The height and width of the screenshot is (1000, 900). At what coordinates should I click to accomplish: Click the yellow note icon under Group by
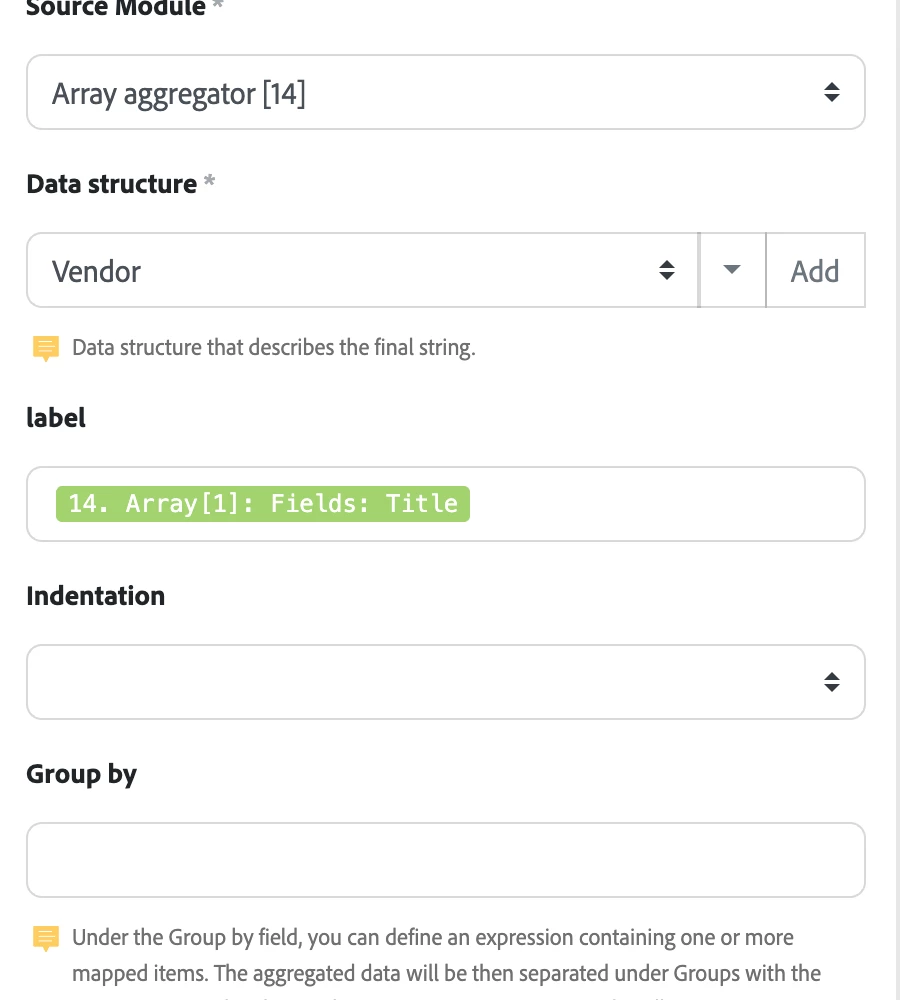pyautogui.click(x=46, y=939)
